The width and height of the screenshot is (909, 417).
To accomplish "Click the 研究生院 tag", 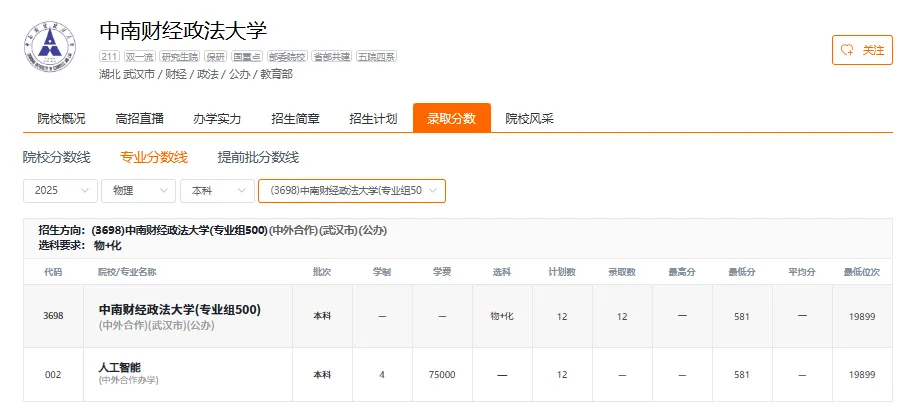I will [x=180, y=56].
